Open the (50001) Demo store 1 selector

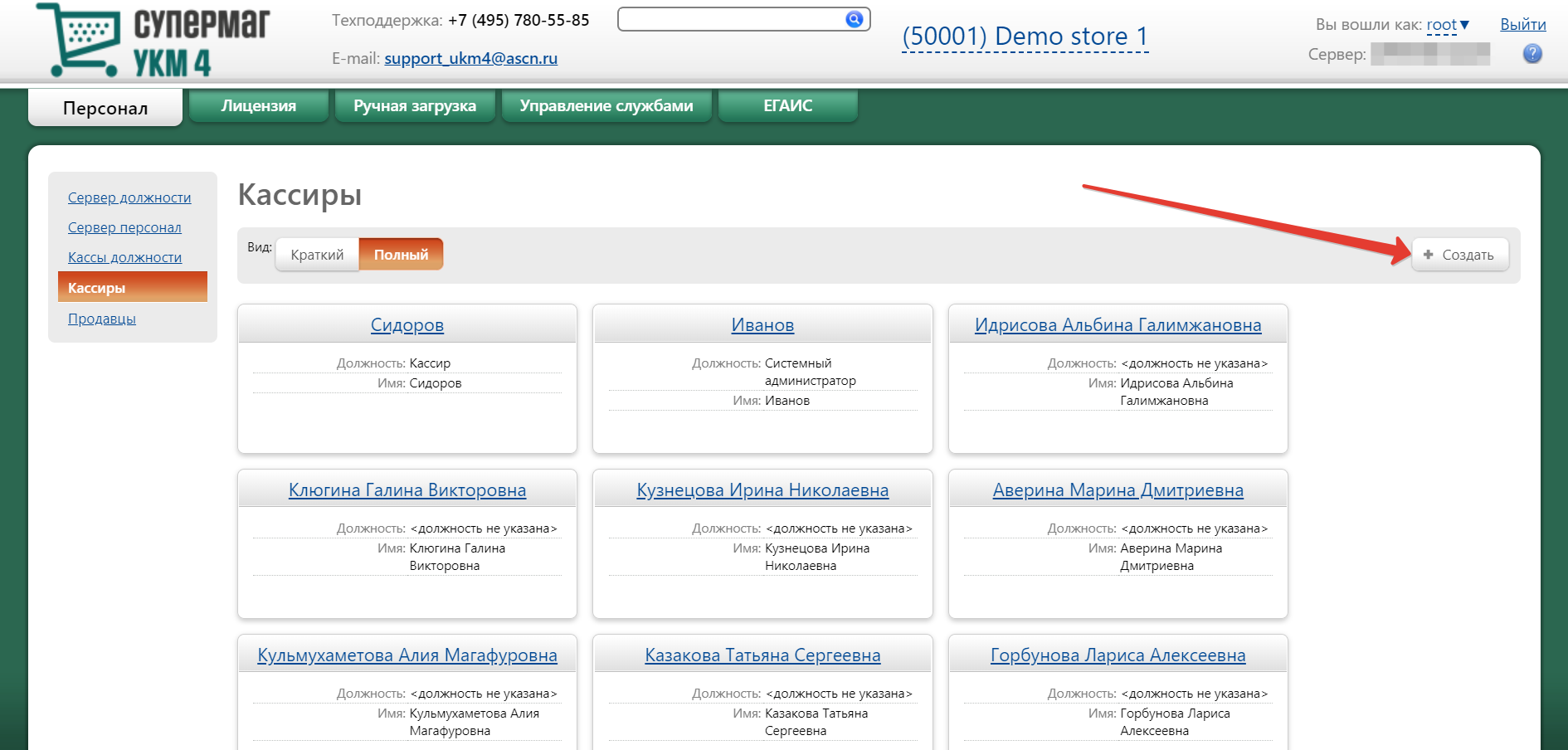[1025, 37]
